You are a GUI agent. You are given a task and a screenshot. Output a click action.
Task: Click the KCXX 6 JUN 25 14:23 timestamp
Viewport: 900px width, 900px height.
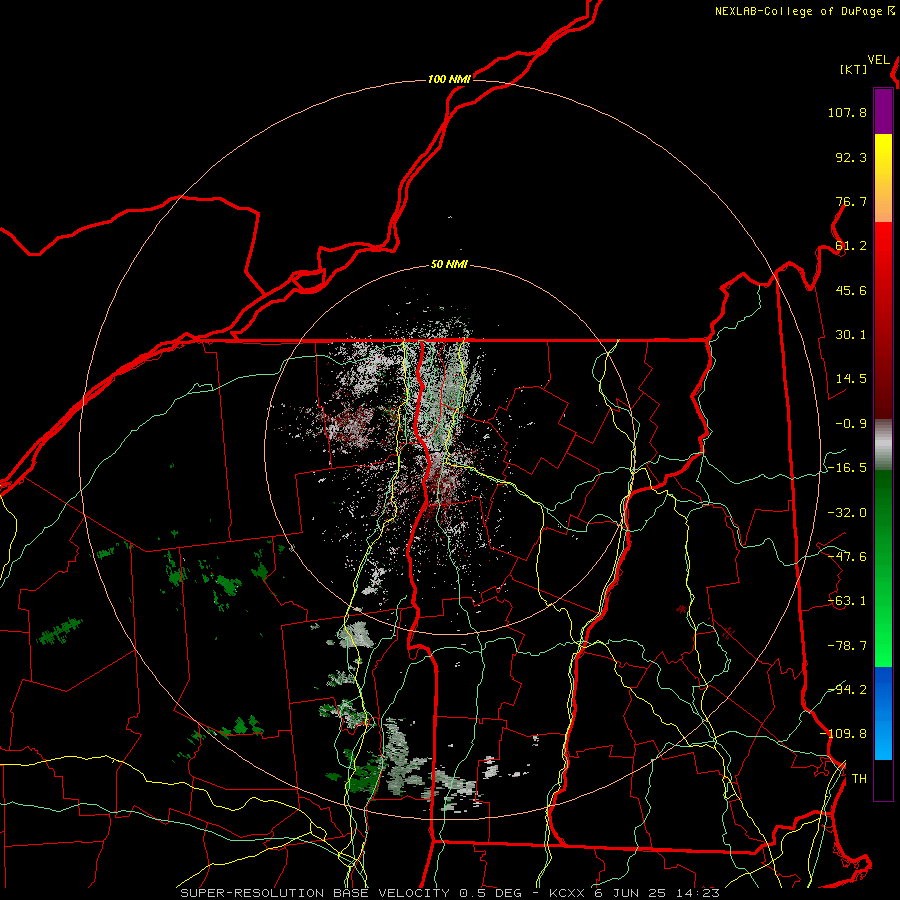point(634,893)
